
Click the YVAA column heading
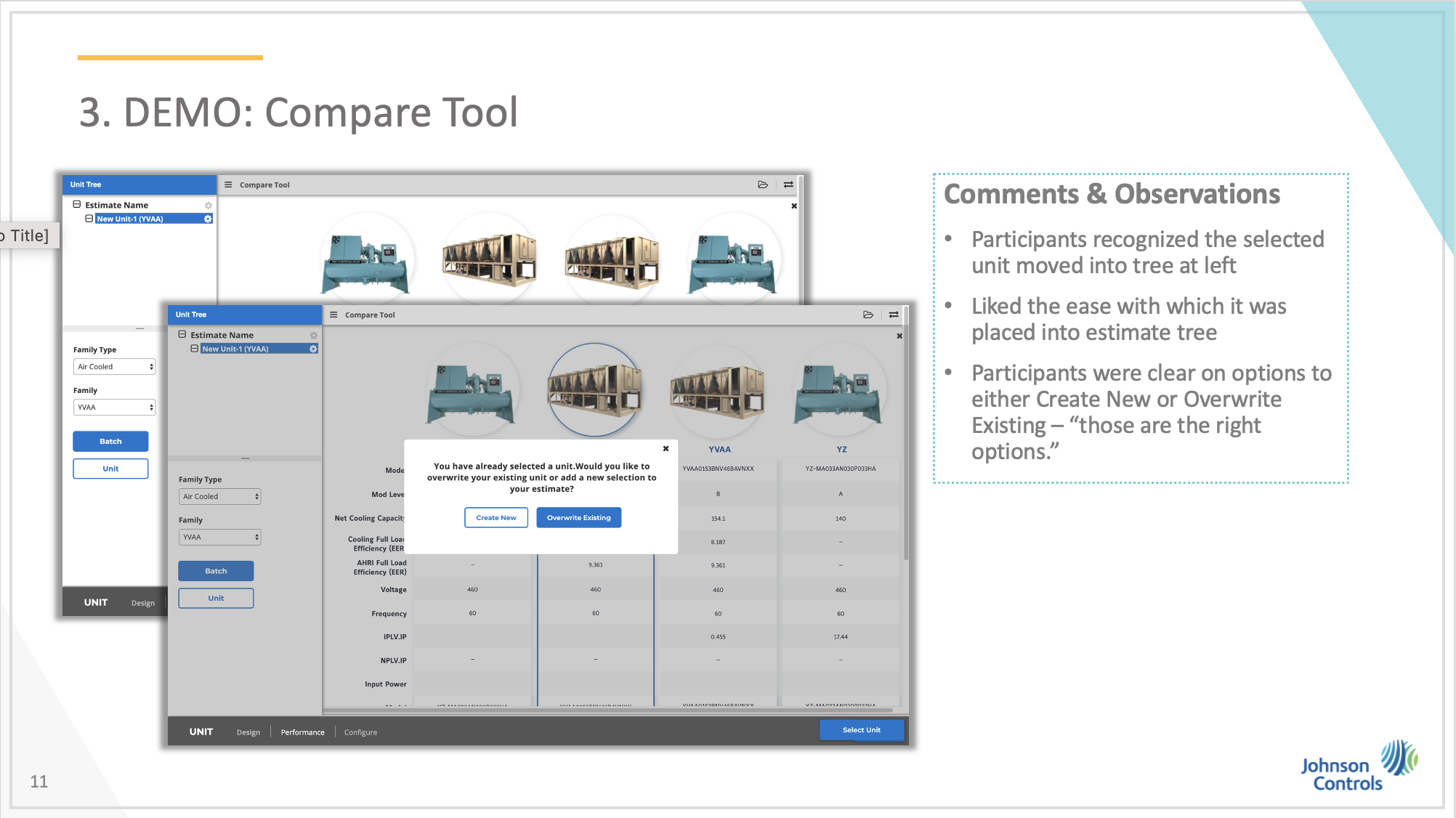719,449
